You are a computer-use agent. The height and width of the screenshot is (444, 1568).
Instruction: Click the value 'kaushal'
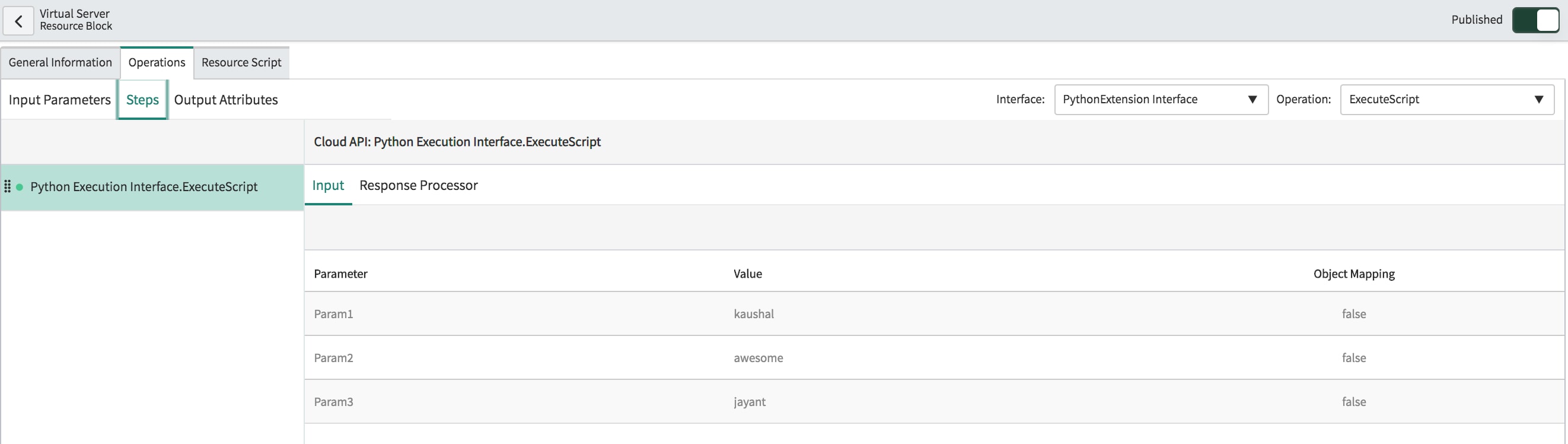[x=754, y=314]
